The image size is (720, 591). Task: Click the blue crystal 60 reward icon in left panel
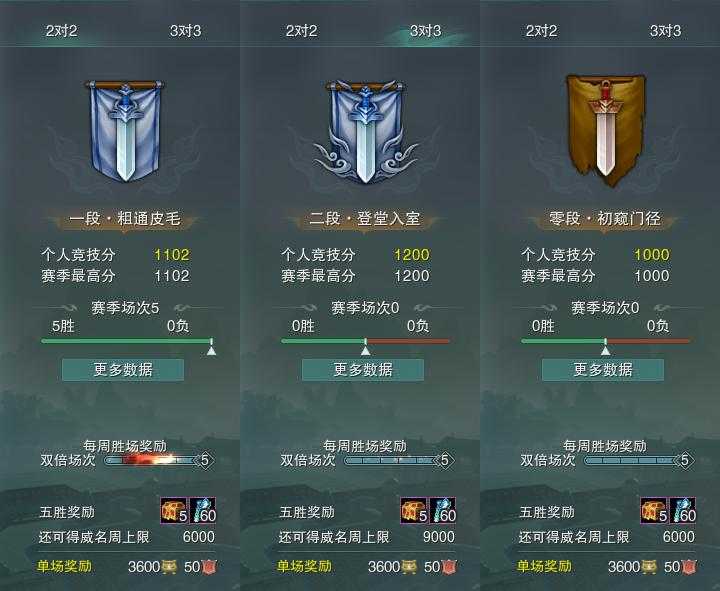[202, 510]
